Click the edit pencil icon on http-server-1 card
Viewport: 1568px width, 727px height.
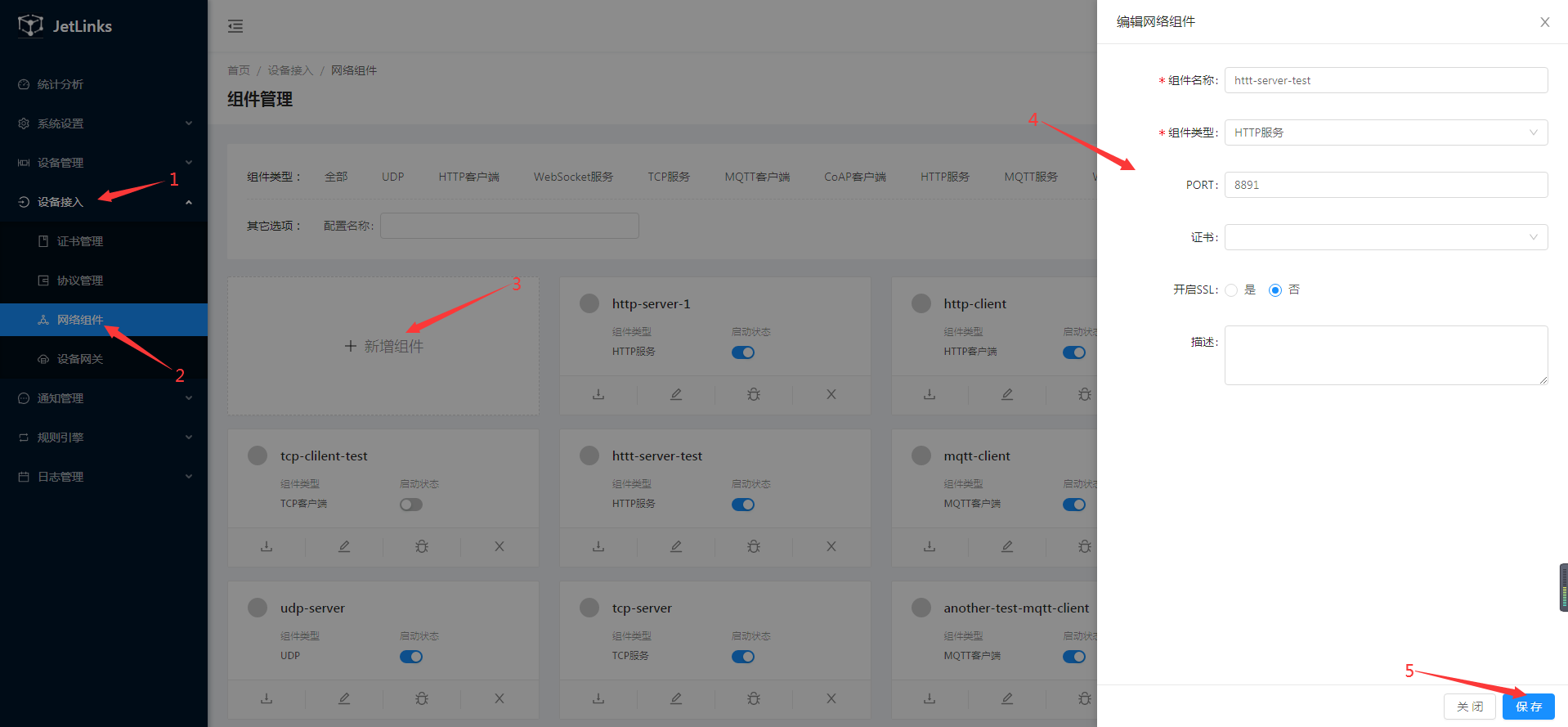click(676, 394)
